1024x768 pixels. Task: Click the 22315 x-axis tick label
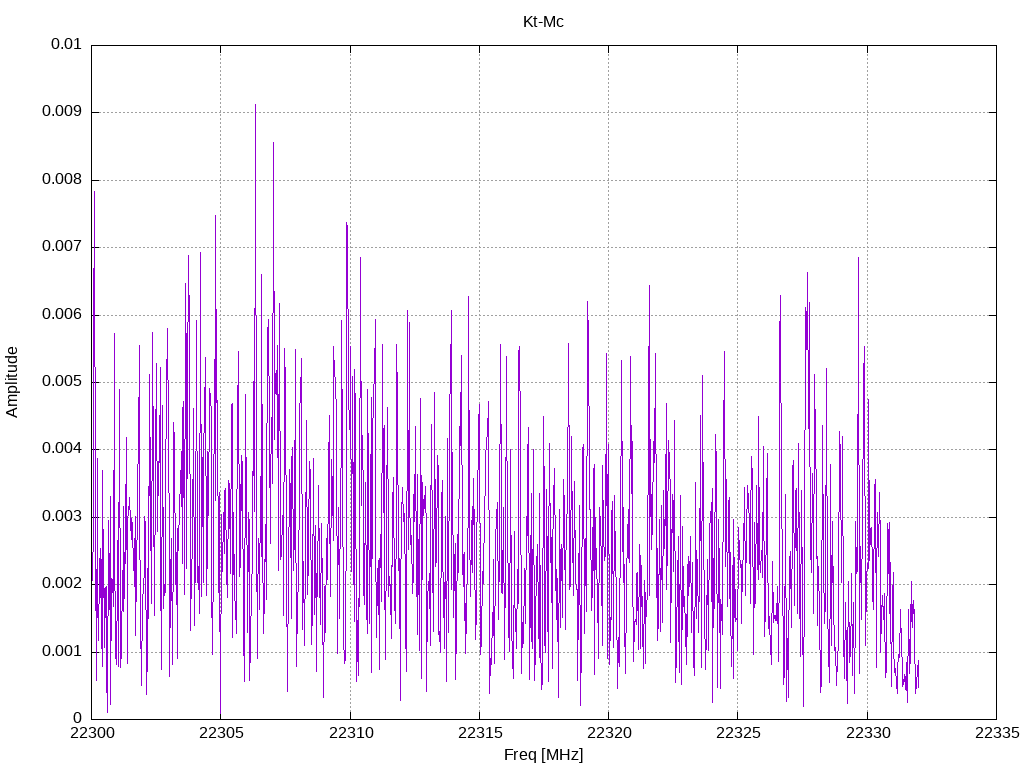tap(479, 733)
